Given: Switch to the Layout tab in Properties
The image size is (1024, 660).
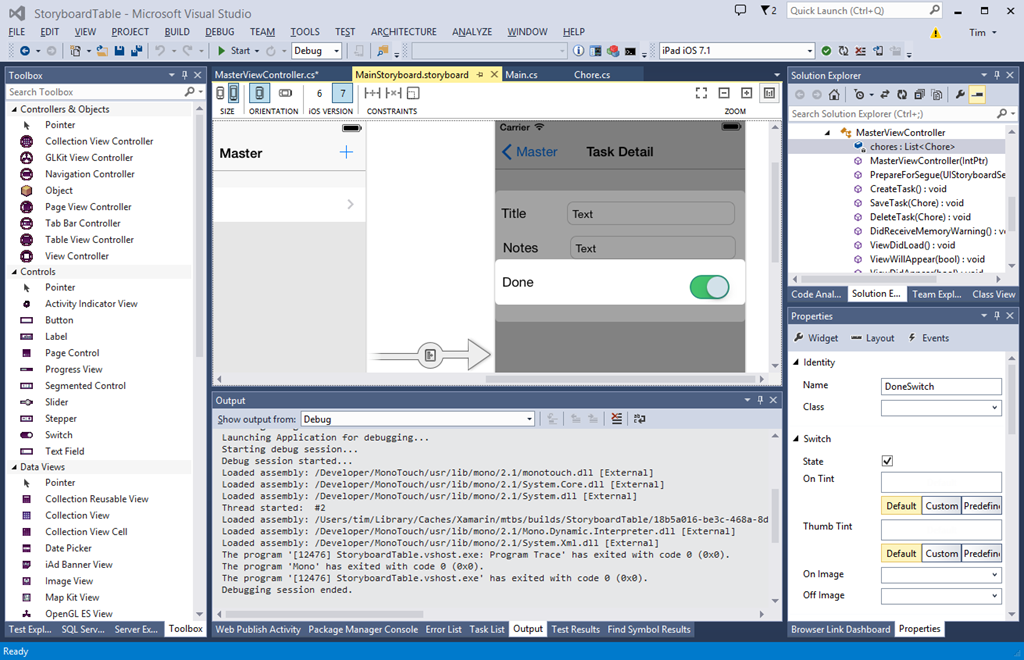Looking at the screenshot, I should point(872,338).
